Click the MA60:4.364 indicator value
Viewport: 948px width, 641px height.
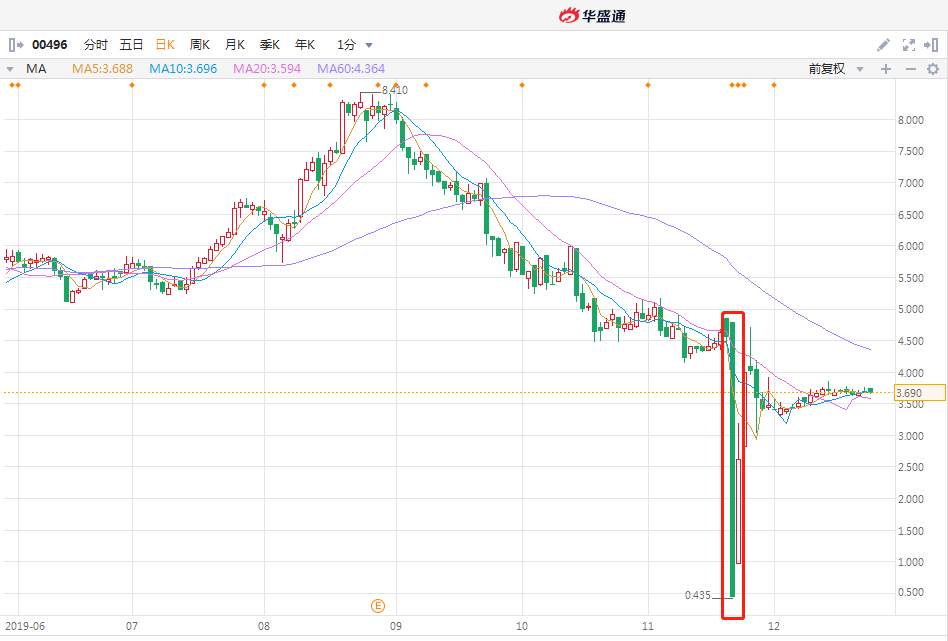click(x=351, y=69)
